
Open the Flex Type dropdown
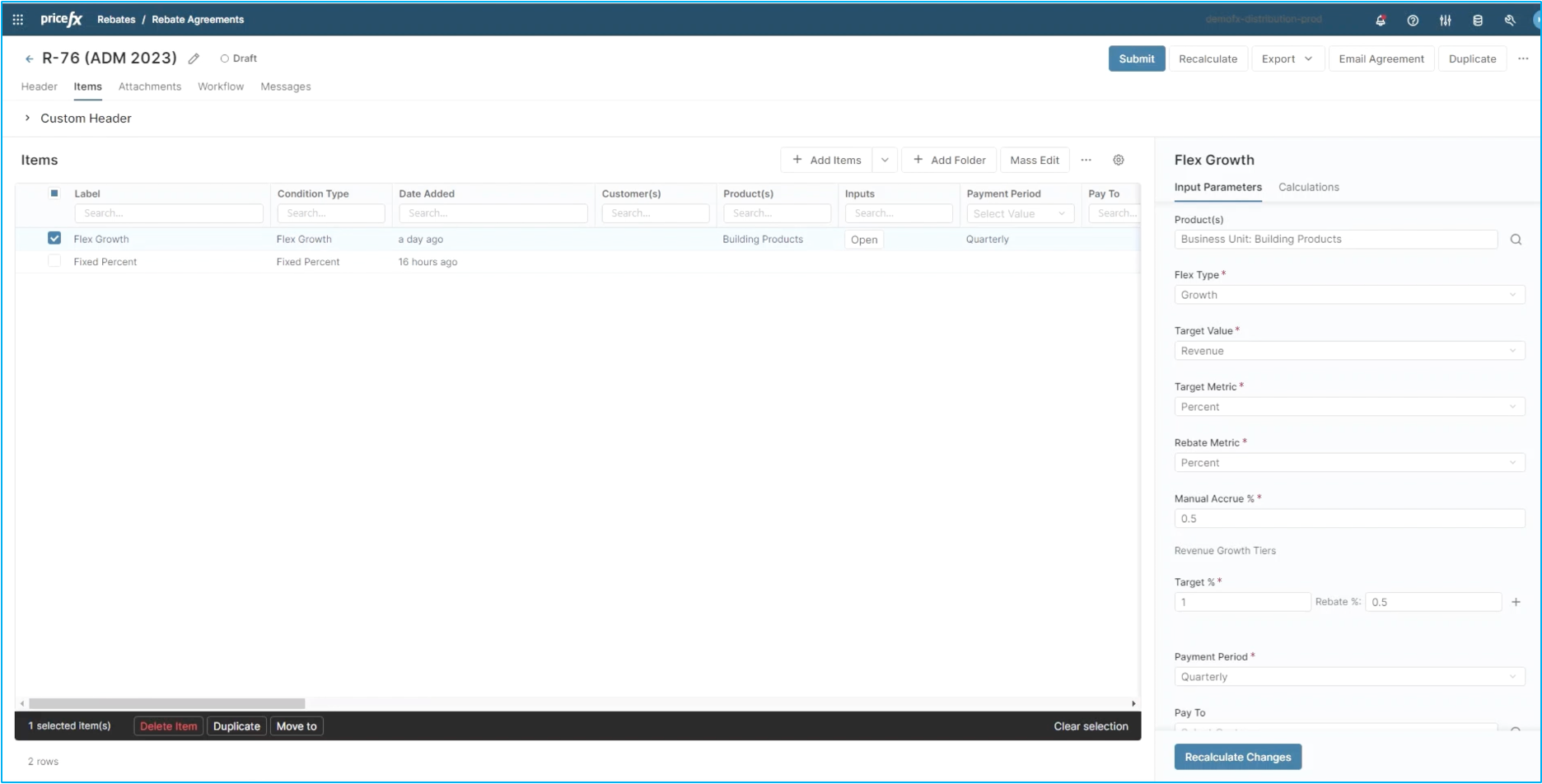(1348, 295)
